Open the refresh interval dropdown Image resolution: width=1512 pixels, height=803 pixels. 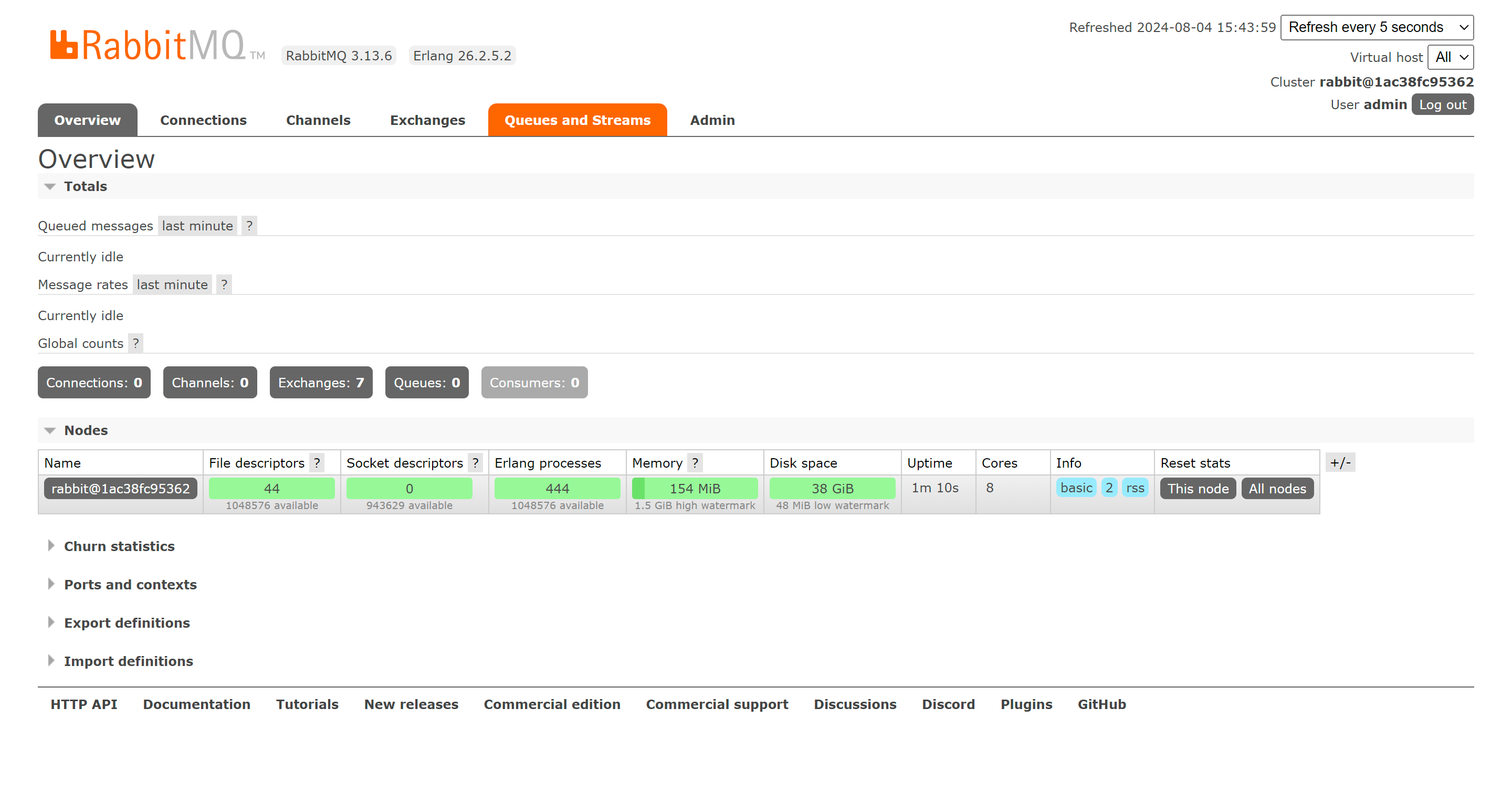pyautogui.click(x=1377, y=28)
